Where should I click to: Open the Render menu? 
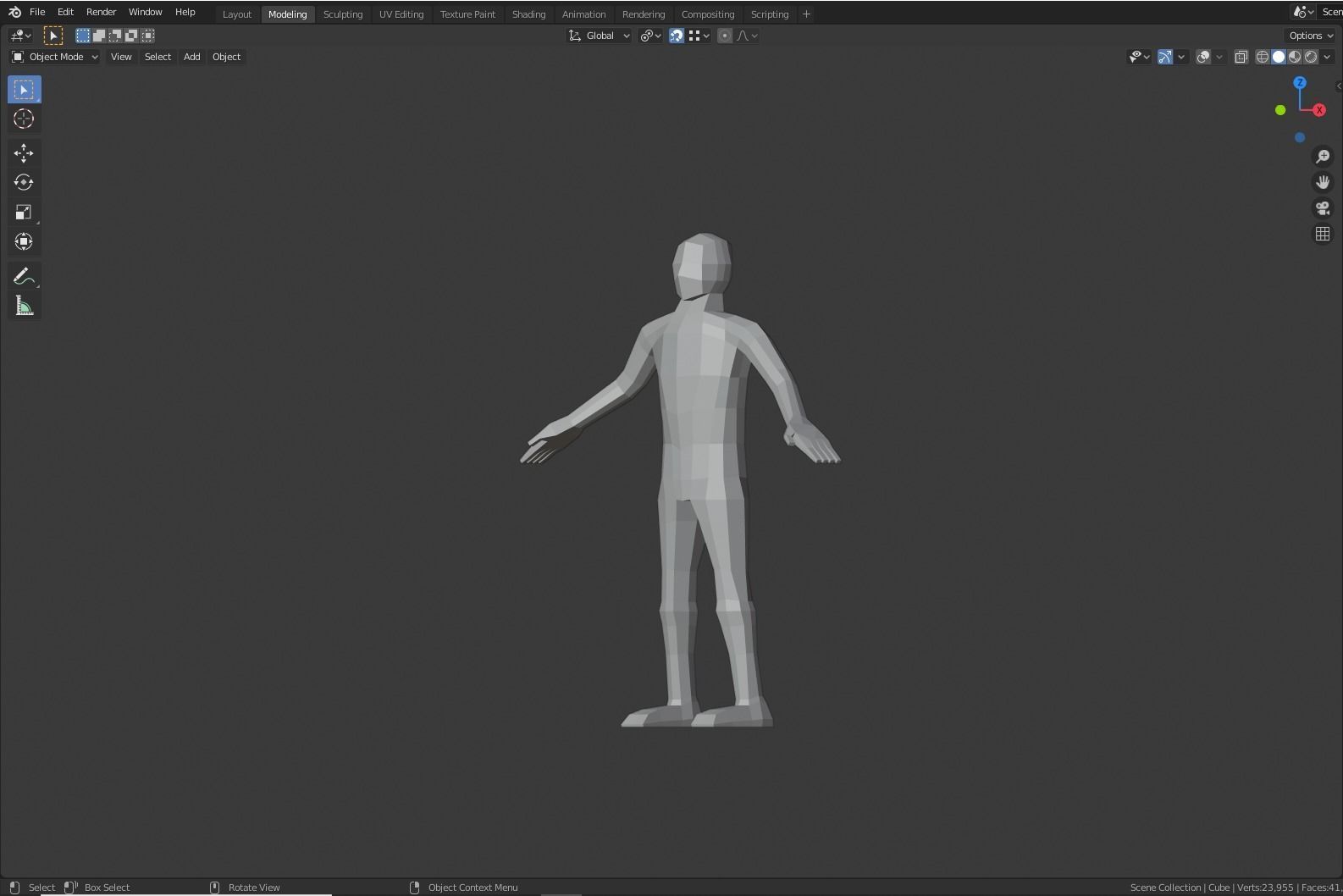(101, 12)
